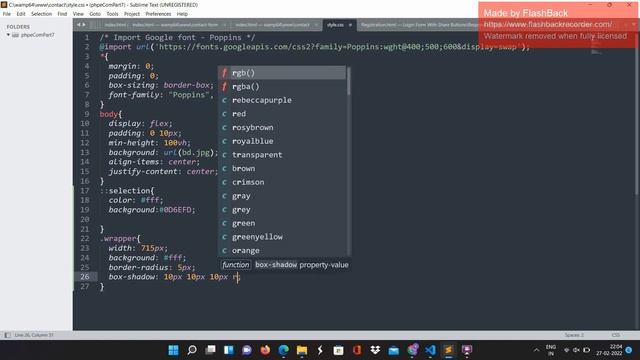Open the View menu
This screenshot has height=360, width=640.
tap(78, 14)
